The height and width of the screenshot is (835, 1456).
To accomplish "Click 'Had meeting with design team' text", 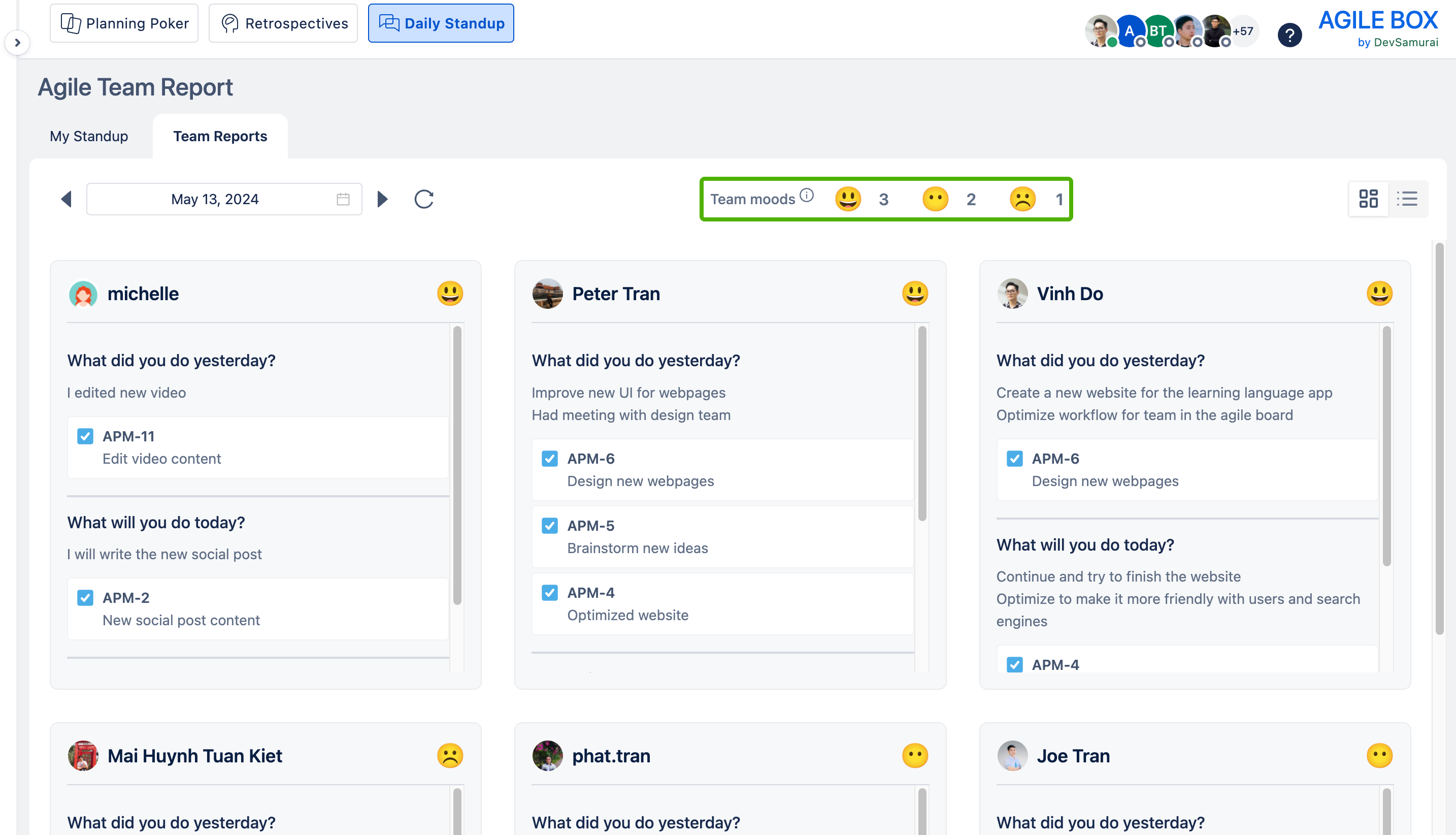I will click(631, 415).
